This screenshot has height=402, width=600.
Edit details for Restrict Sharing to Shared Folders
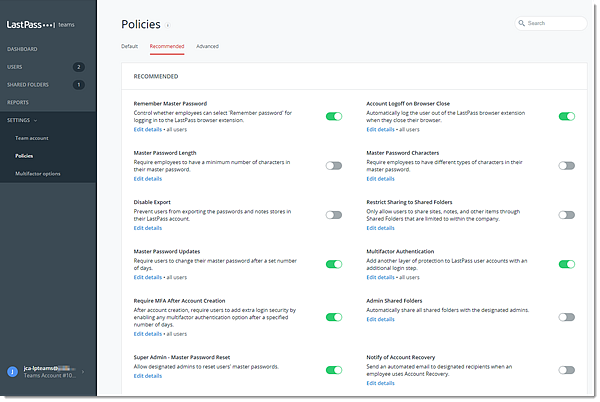point(380,228)
